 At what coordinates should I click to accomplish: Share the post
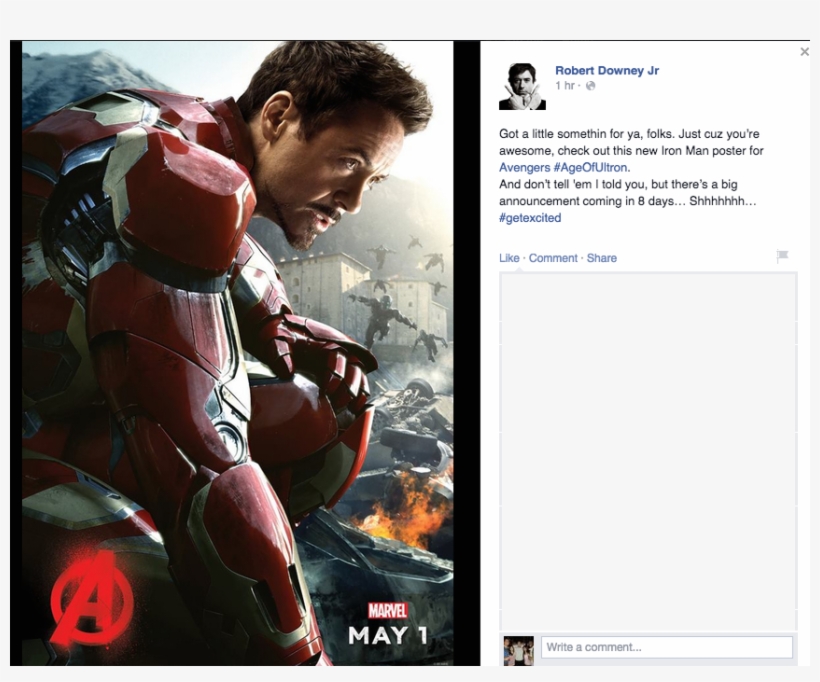click(x=601, y=258)
